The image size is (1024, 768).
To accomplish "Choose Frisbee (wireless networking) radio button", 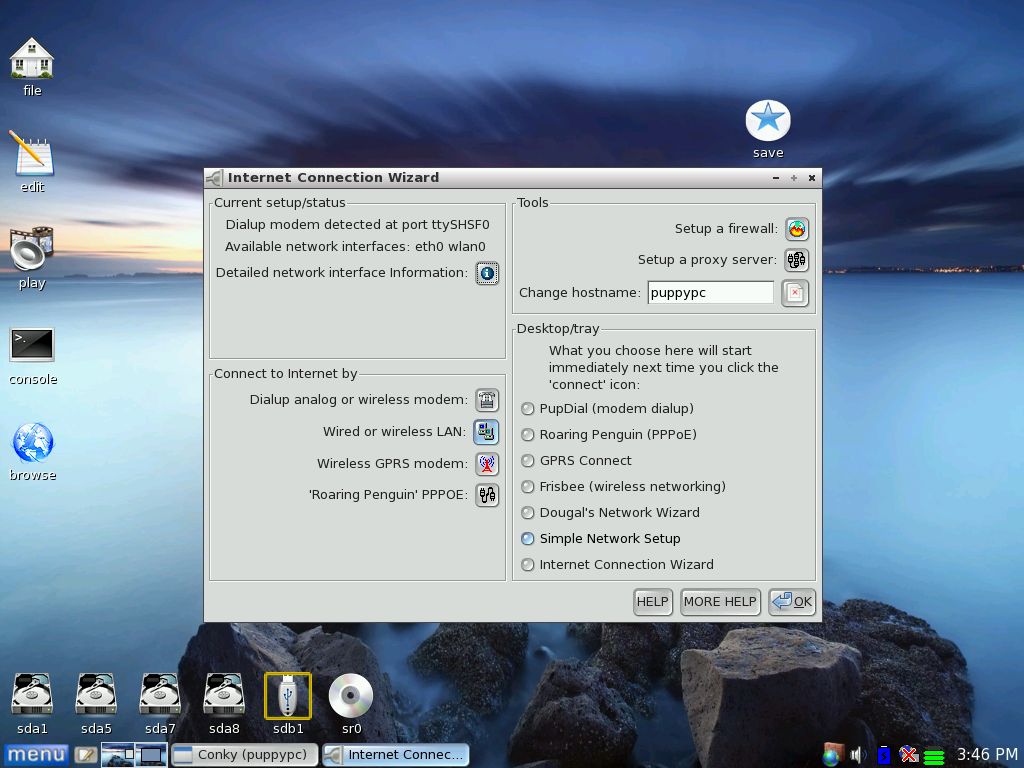I will coord(528,487).
